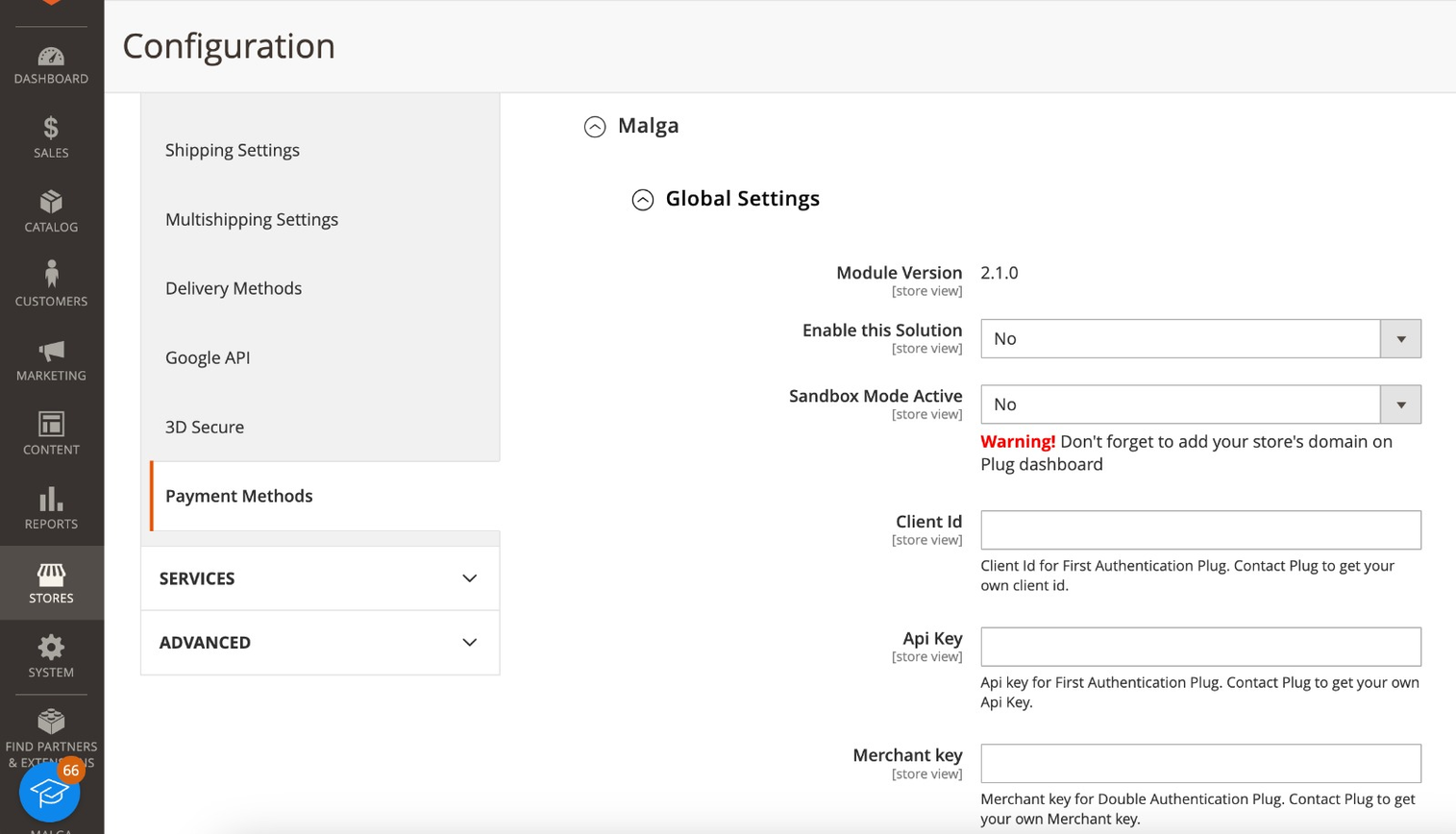Expand the Advanced section
The width and height of the screenshot is (1456, 834).
[320, 643]
